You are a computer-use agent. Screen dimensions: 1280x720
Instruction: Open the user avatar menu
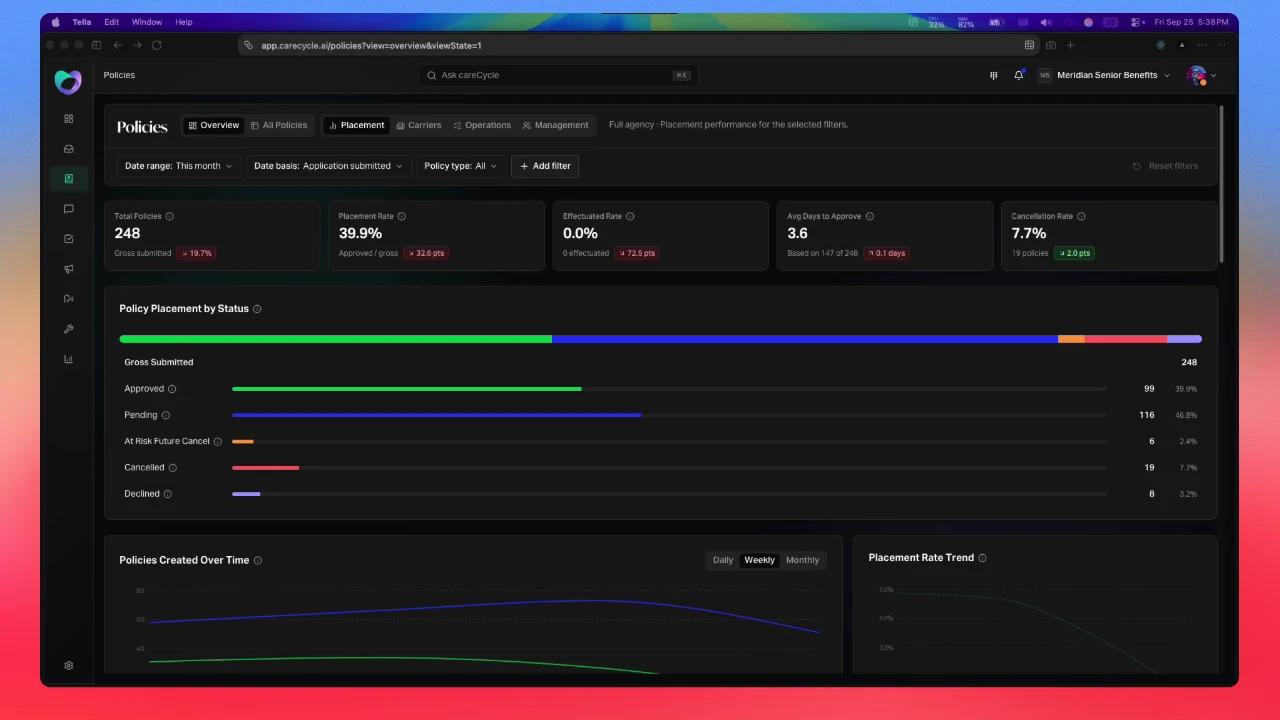pyautogui.click(x=1201, y=75)
